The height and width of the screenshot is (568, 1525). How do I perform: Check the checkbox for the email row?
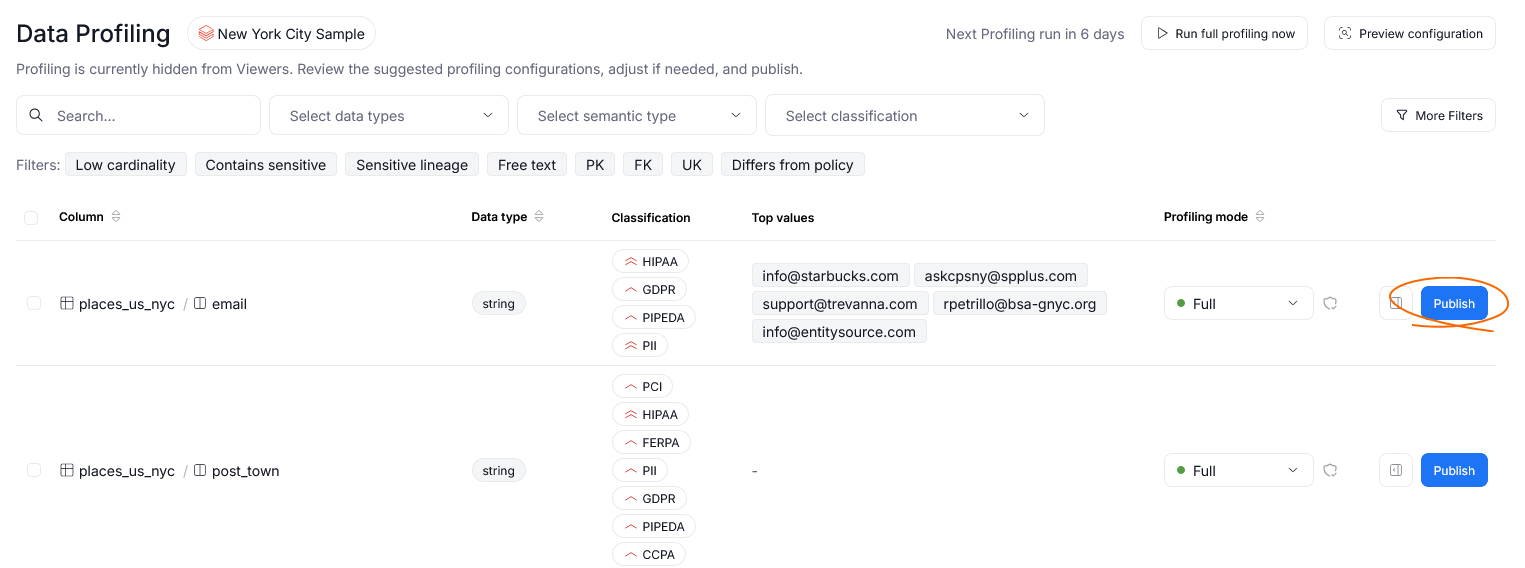[x=34, y=303]
